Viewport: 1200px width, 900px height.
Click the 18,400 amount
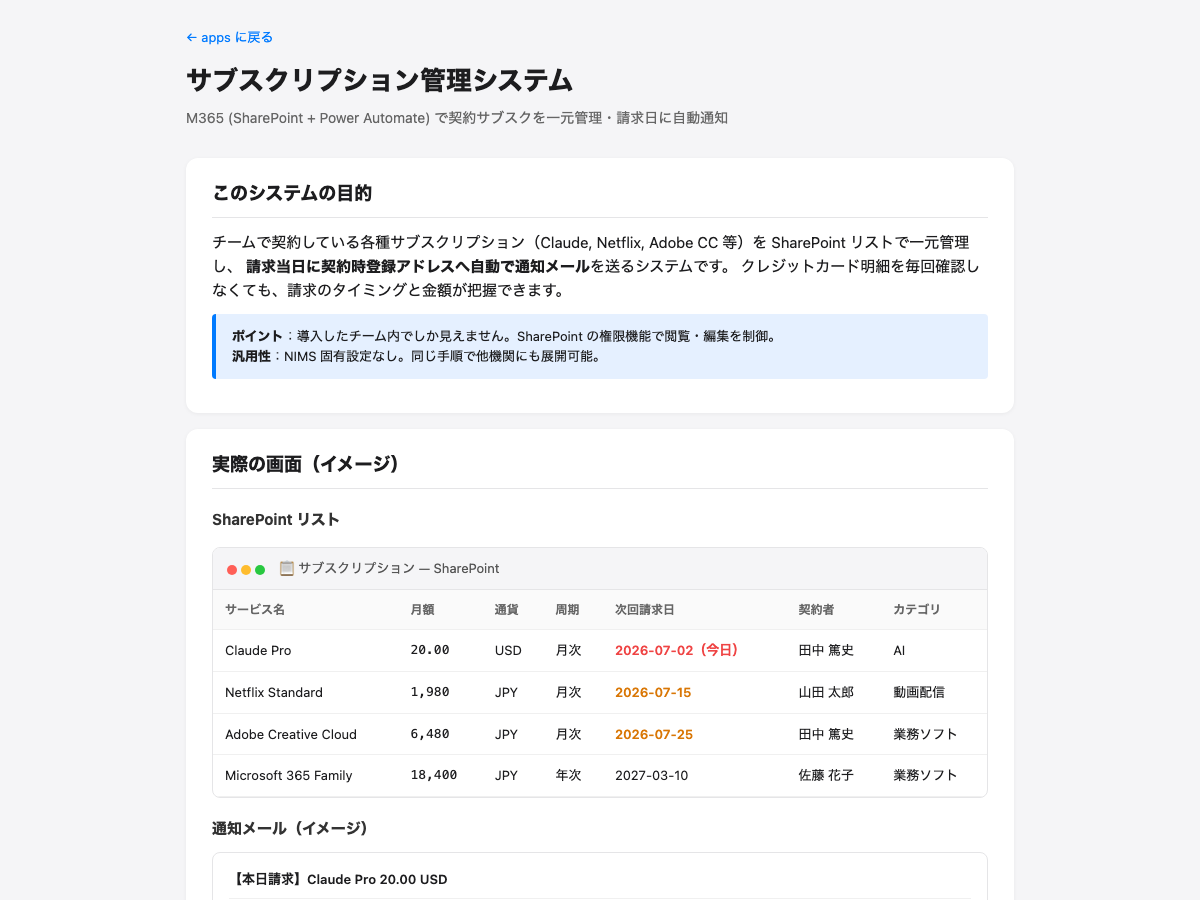point(434,775)
